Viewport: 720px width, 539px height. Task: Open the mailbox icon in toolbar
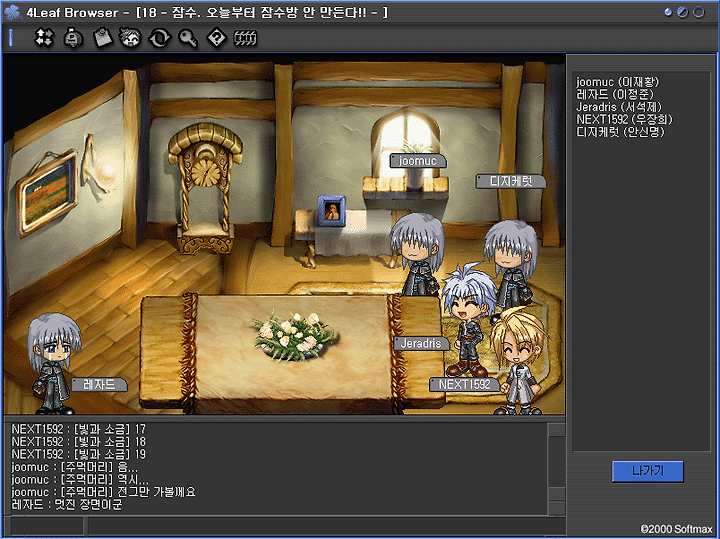[x=73, y=38]
